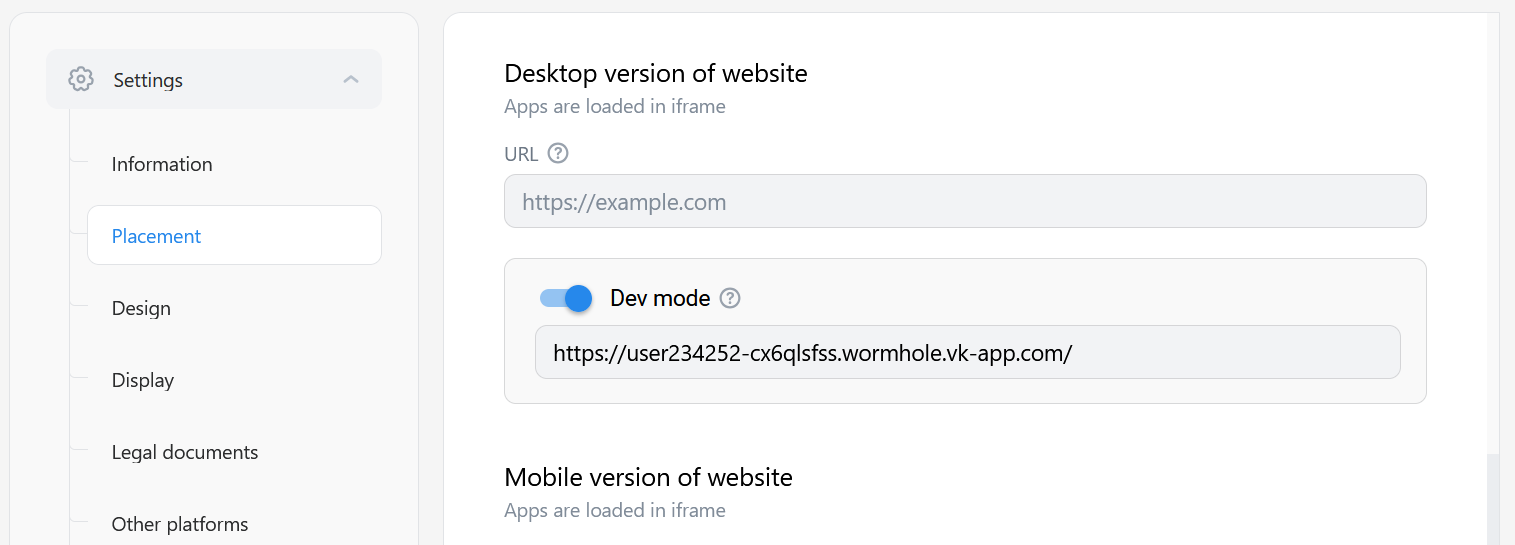Open the Design settings page

pyautogui.click(x=141, y=308)
